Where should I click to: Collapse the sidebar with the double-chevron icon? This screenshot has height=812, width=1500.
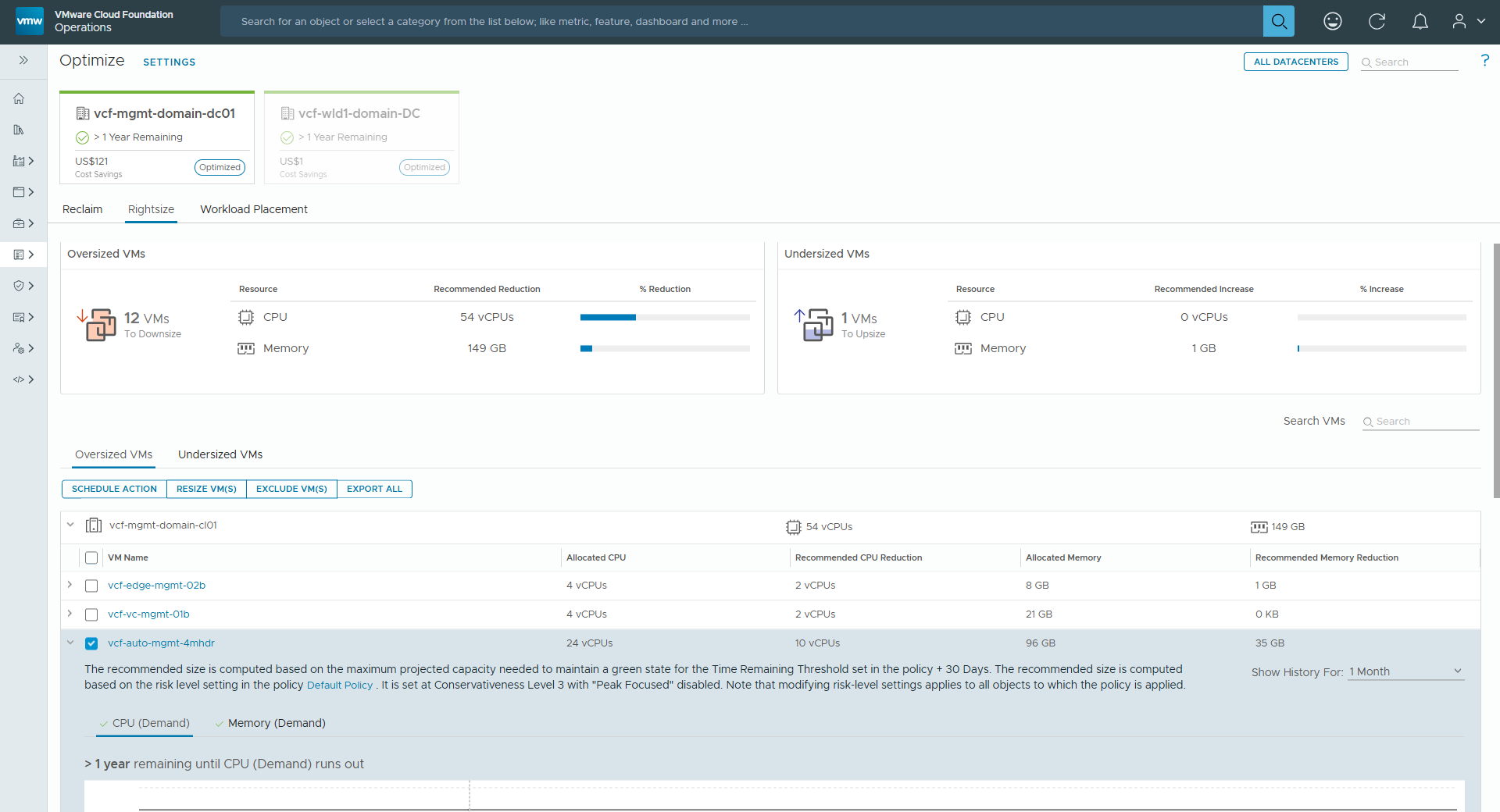(23, 59)
